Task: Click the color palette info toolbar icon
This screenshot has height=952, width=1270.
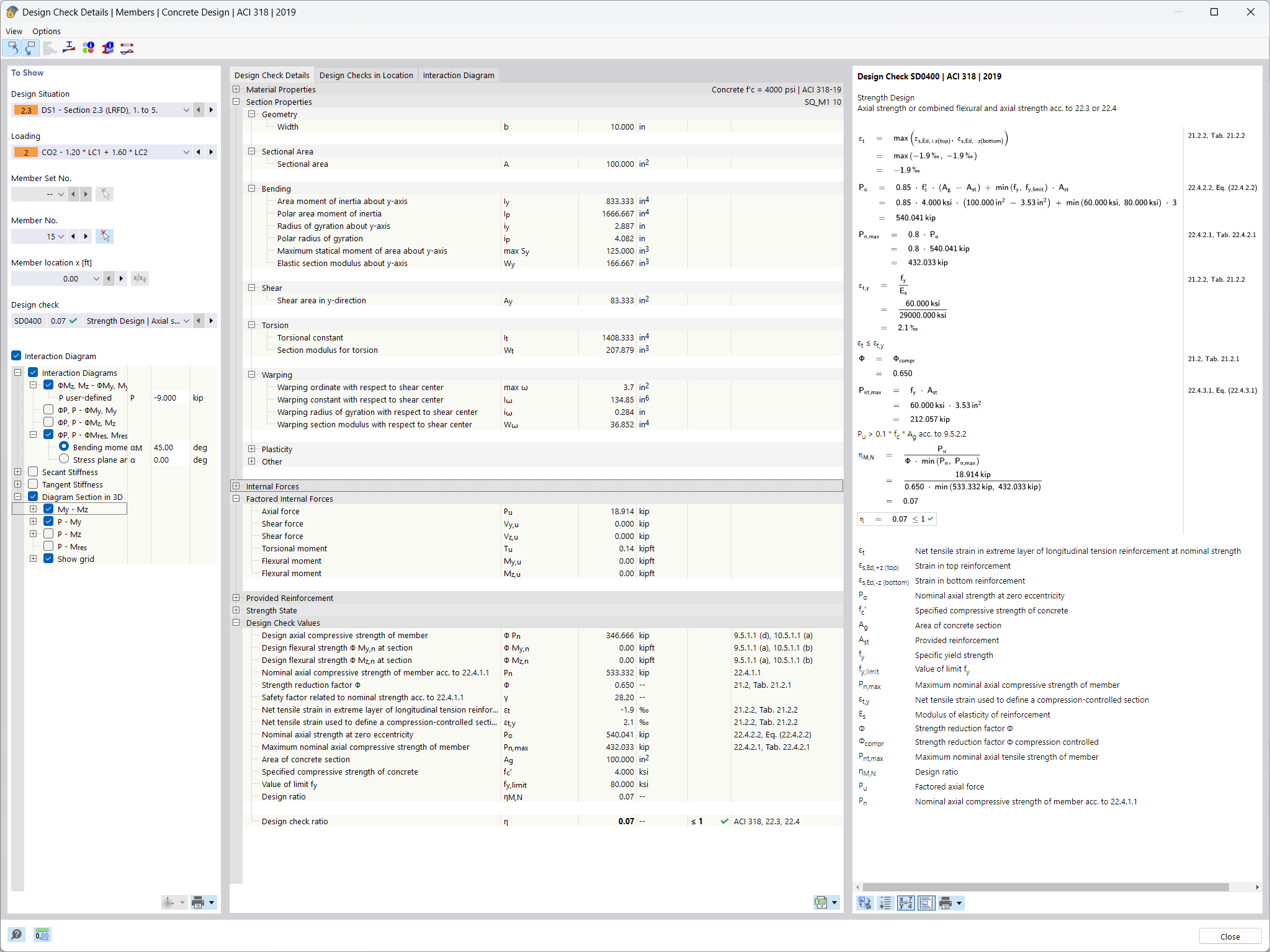Action: click(x=89, y=48)
